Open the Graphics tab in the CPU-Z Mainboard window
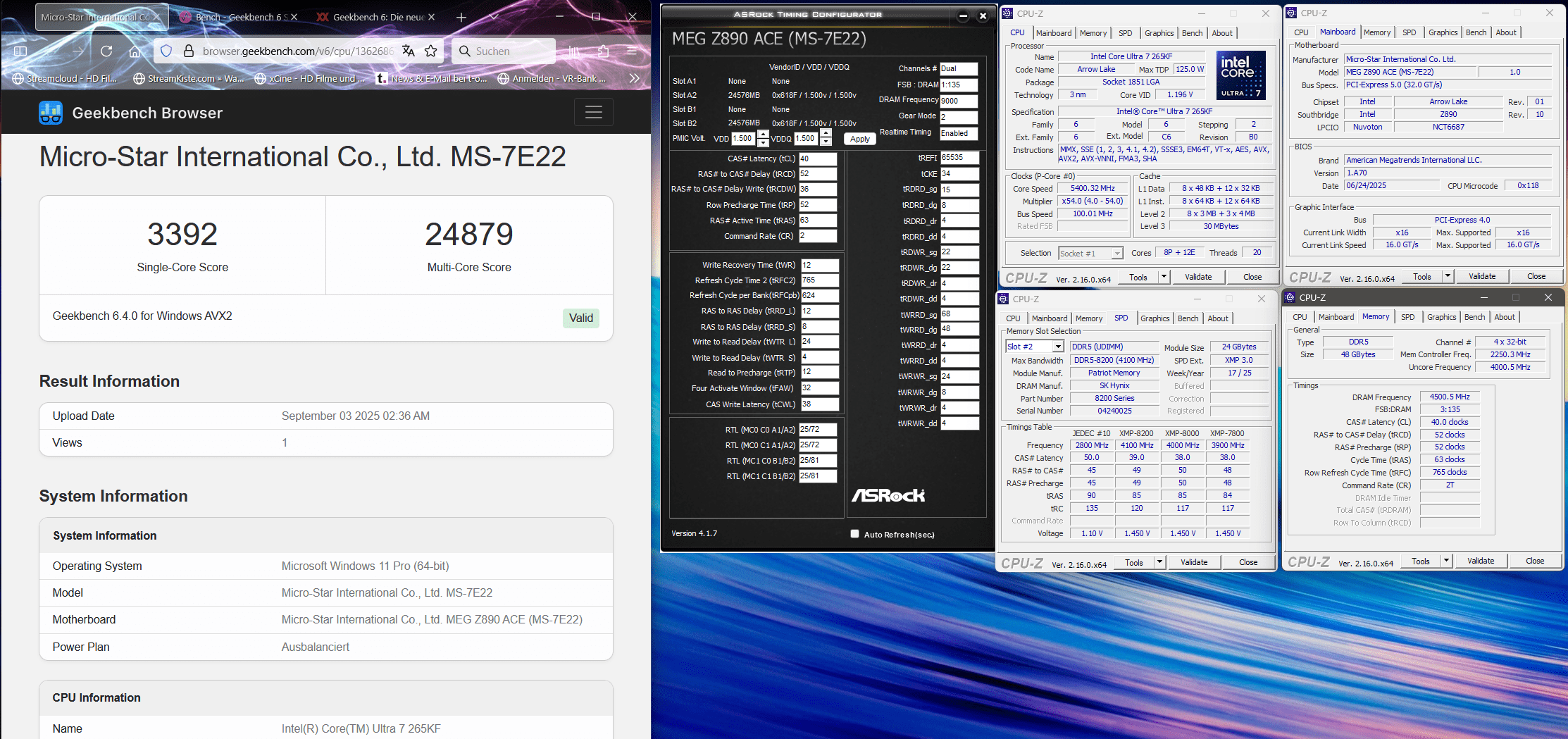 [1443, 32]
